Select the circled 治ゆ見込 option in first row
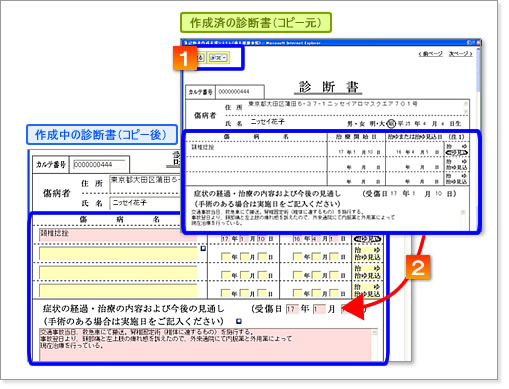This screenshot has height=389, width=509. pyautogui.click(x=367, y=239)
